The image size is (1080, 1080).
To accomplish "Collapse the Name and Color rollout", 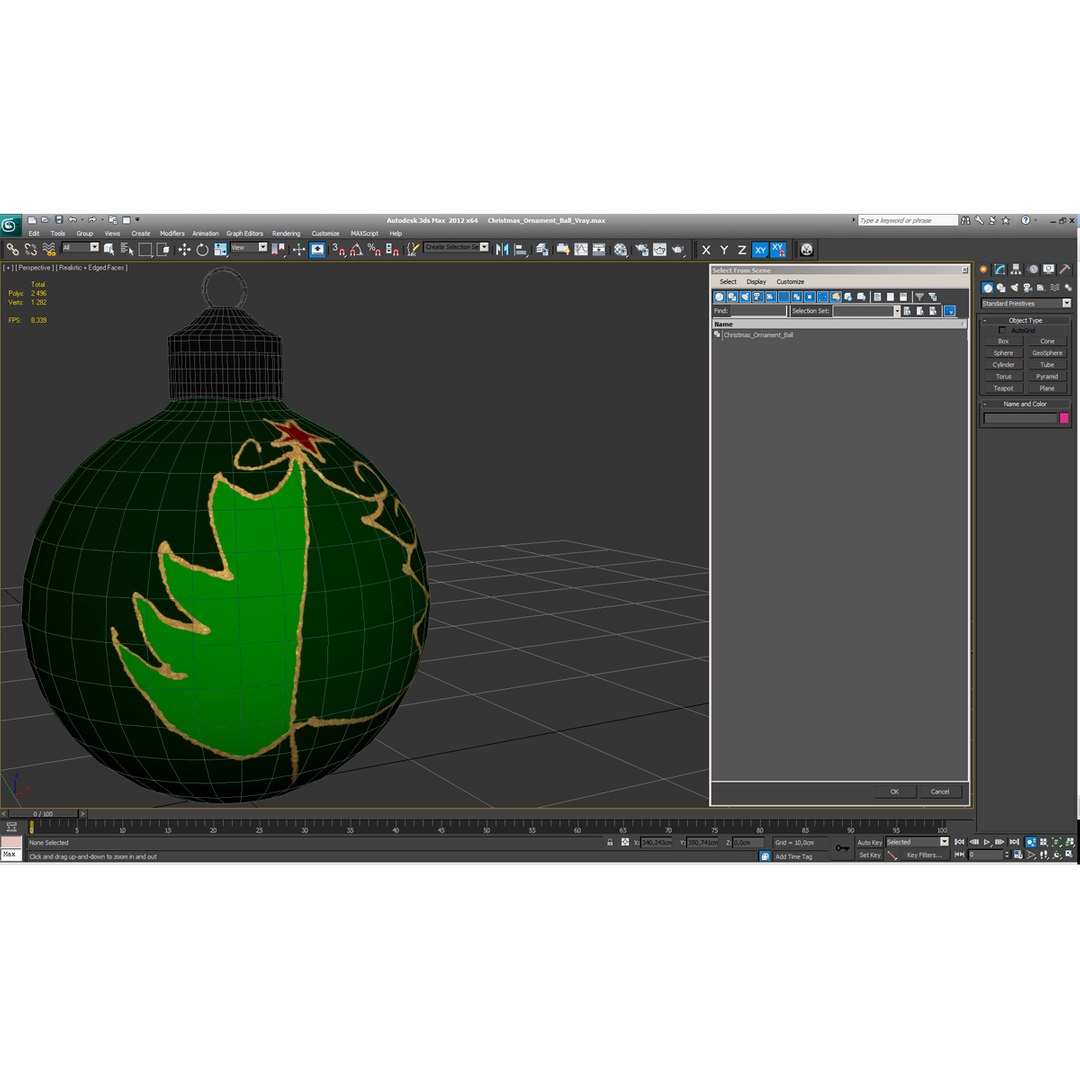I will point(1025,404).
